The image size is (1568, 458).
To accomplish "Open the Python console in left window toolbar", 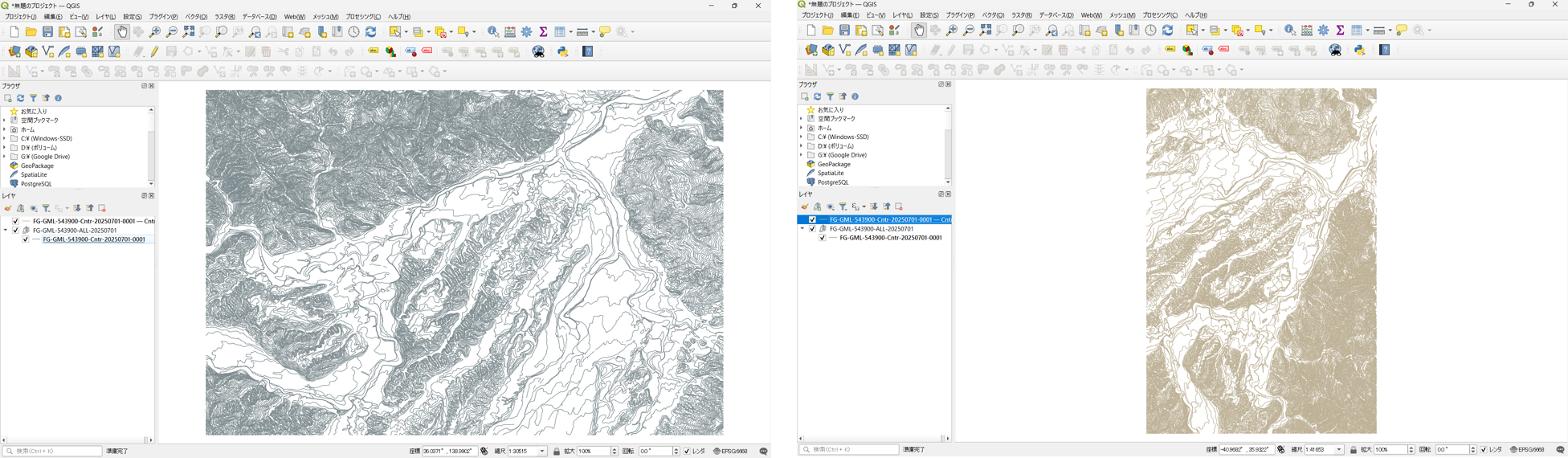I will (562, 51).
